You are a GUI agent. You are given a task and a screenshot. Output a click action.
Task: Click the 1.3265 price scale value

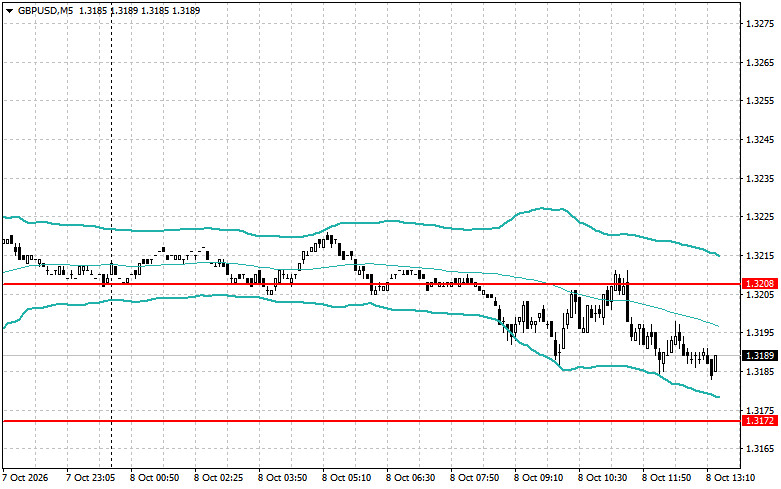click(760, 62)
